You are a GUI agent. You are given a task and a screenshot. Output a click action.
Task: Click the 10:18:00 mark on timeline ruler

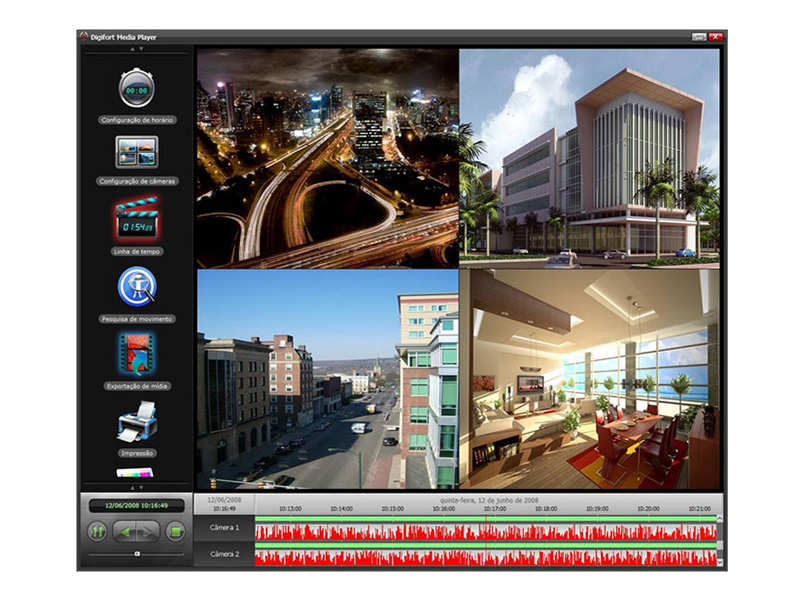tap(546, 508)
